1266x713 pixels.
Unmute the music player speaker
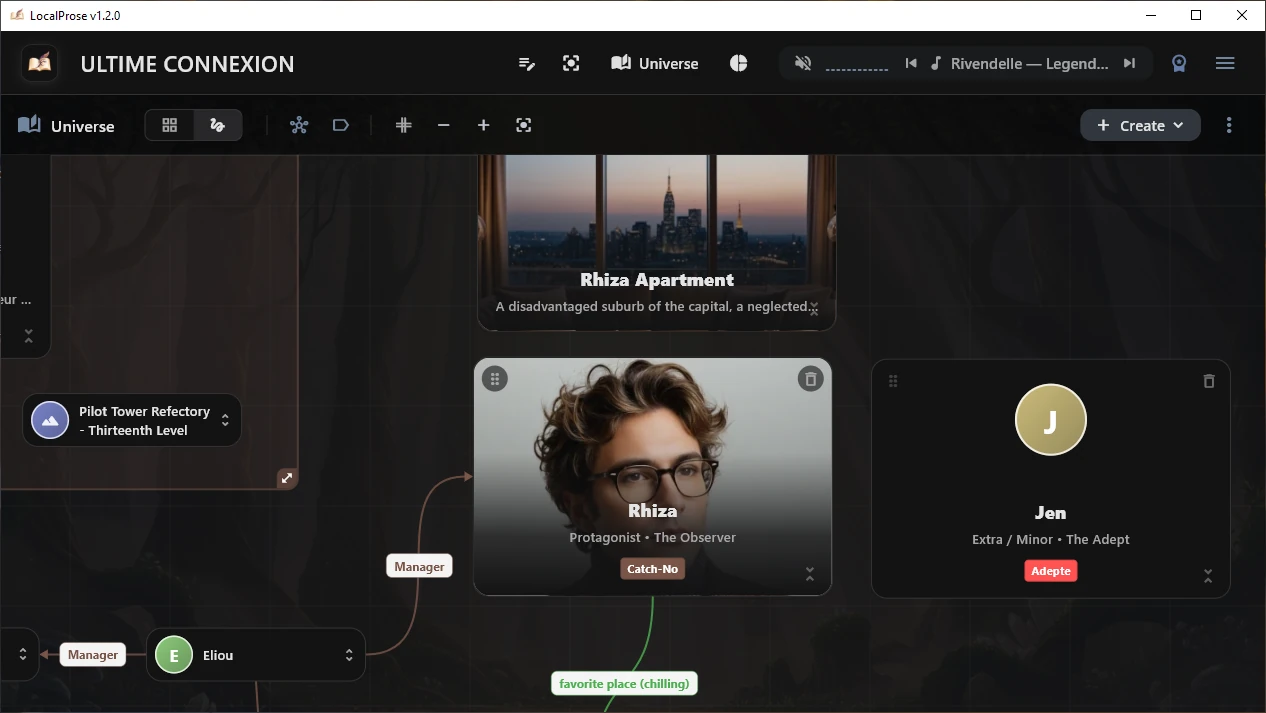(x=803, y=62)
